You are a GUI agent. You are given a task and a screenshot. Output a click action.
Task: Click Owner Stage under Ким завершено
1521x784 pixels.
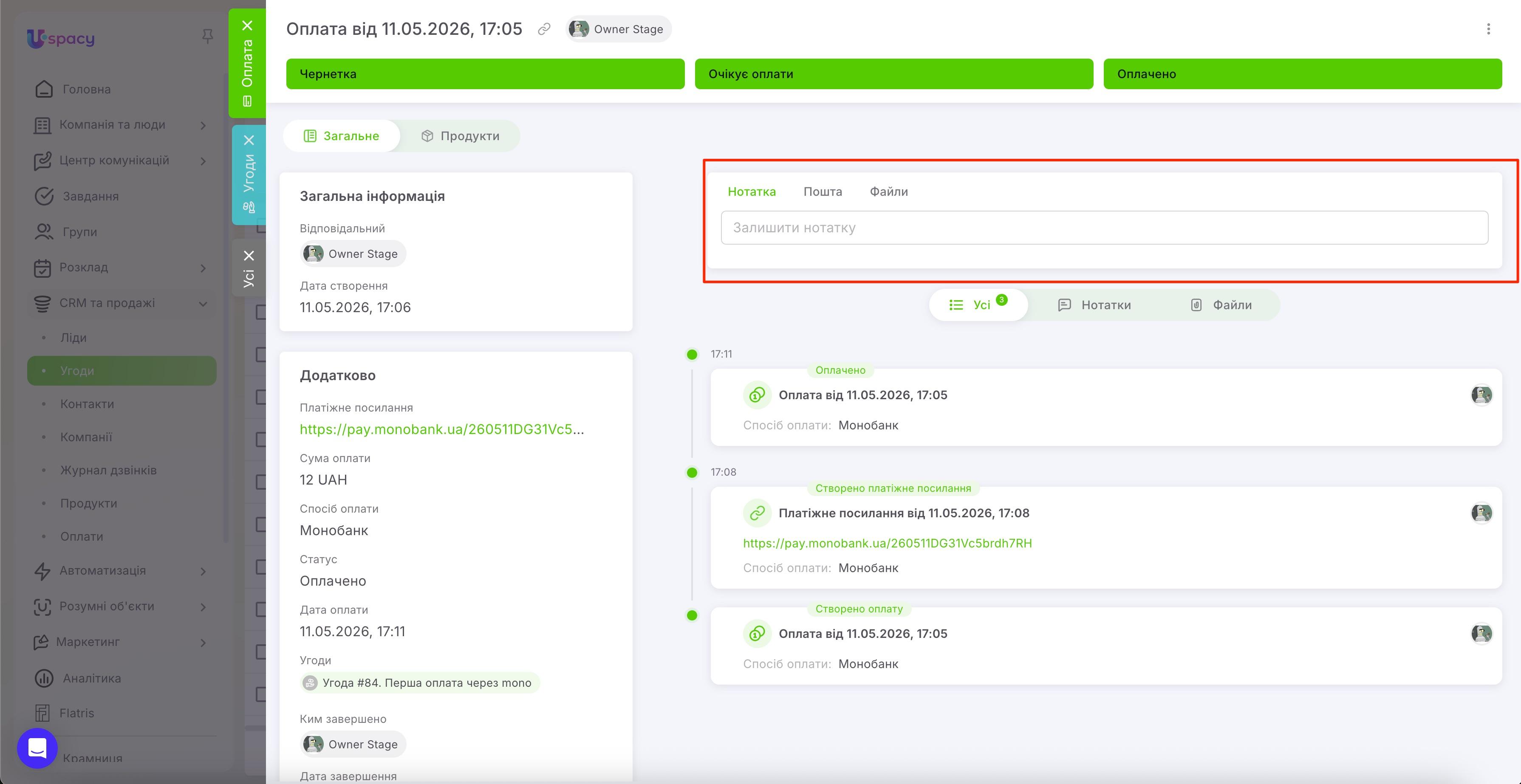[x=353, y=744]
